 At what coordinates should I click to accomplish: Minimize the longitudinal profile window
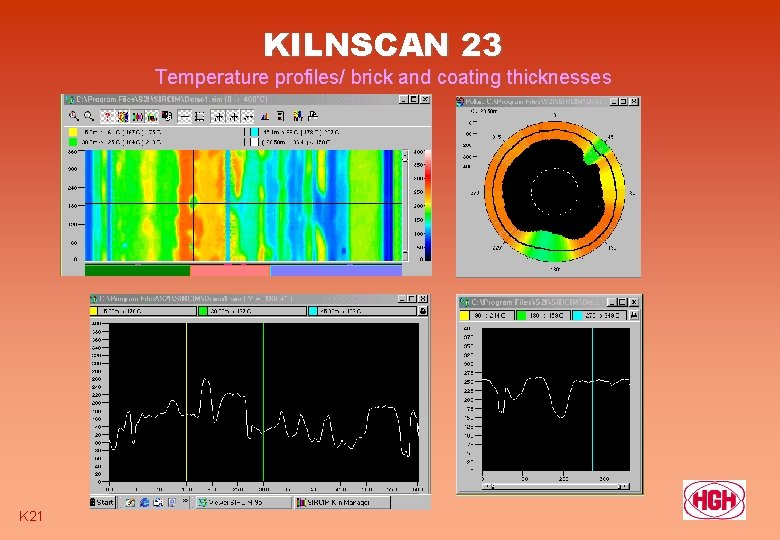402,299
